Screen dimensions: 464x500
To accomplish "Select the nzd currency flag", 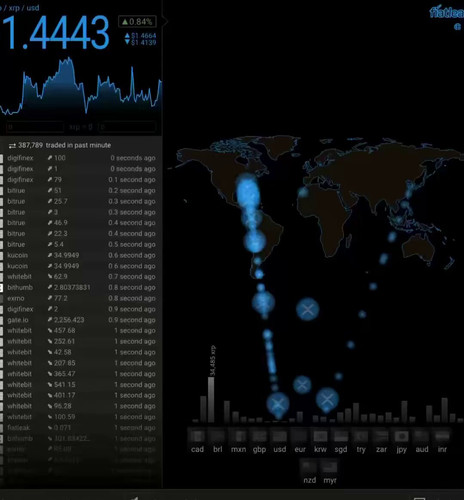I will [309, 466].
